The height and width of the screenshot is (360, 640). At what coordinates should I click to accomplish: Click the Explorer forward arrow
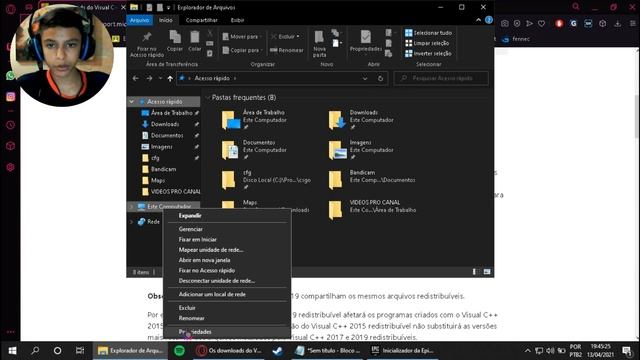149,78
